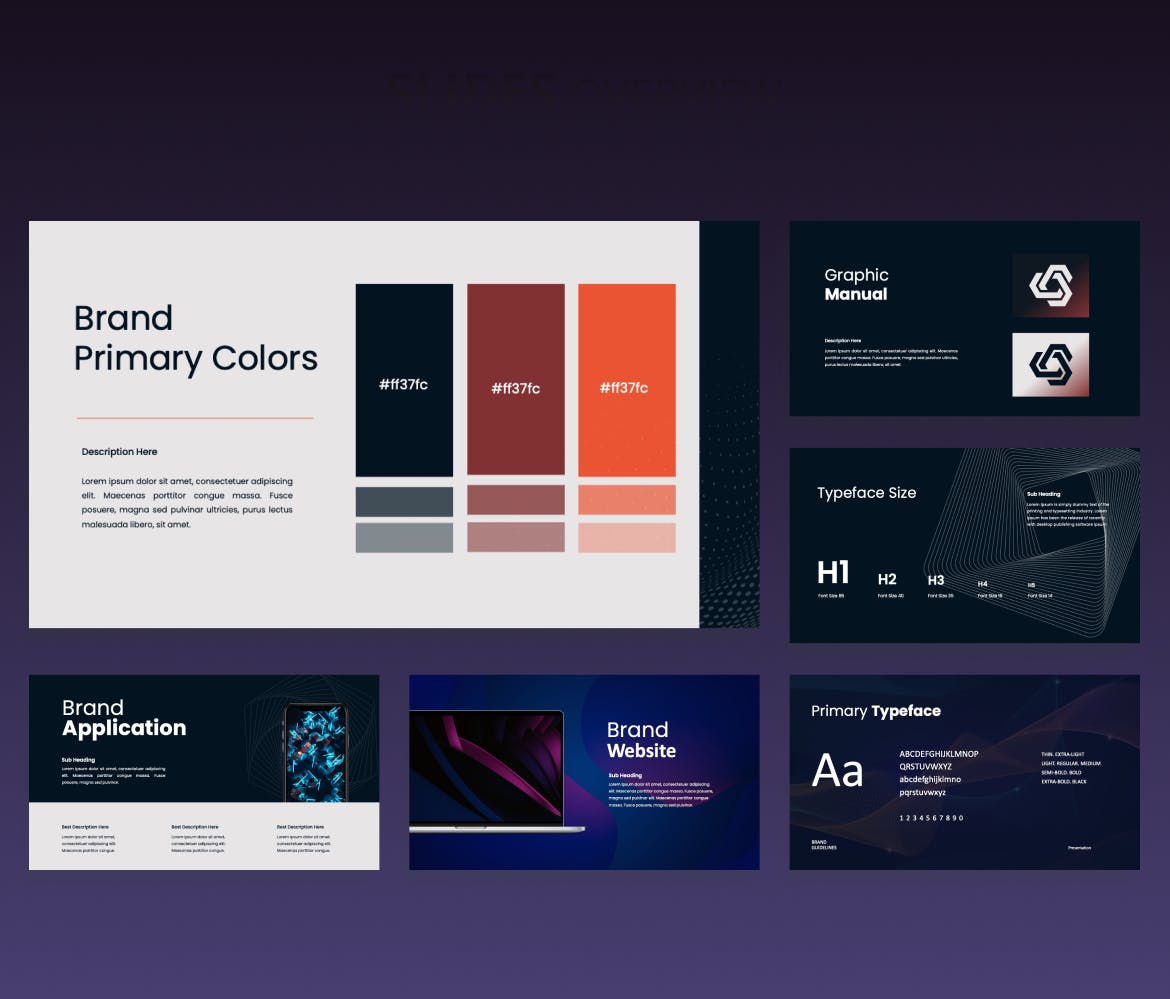This screenshot has height=999, width=1170.
Task: Pick the large maroon color swatch
Action: [515, 380]
